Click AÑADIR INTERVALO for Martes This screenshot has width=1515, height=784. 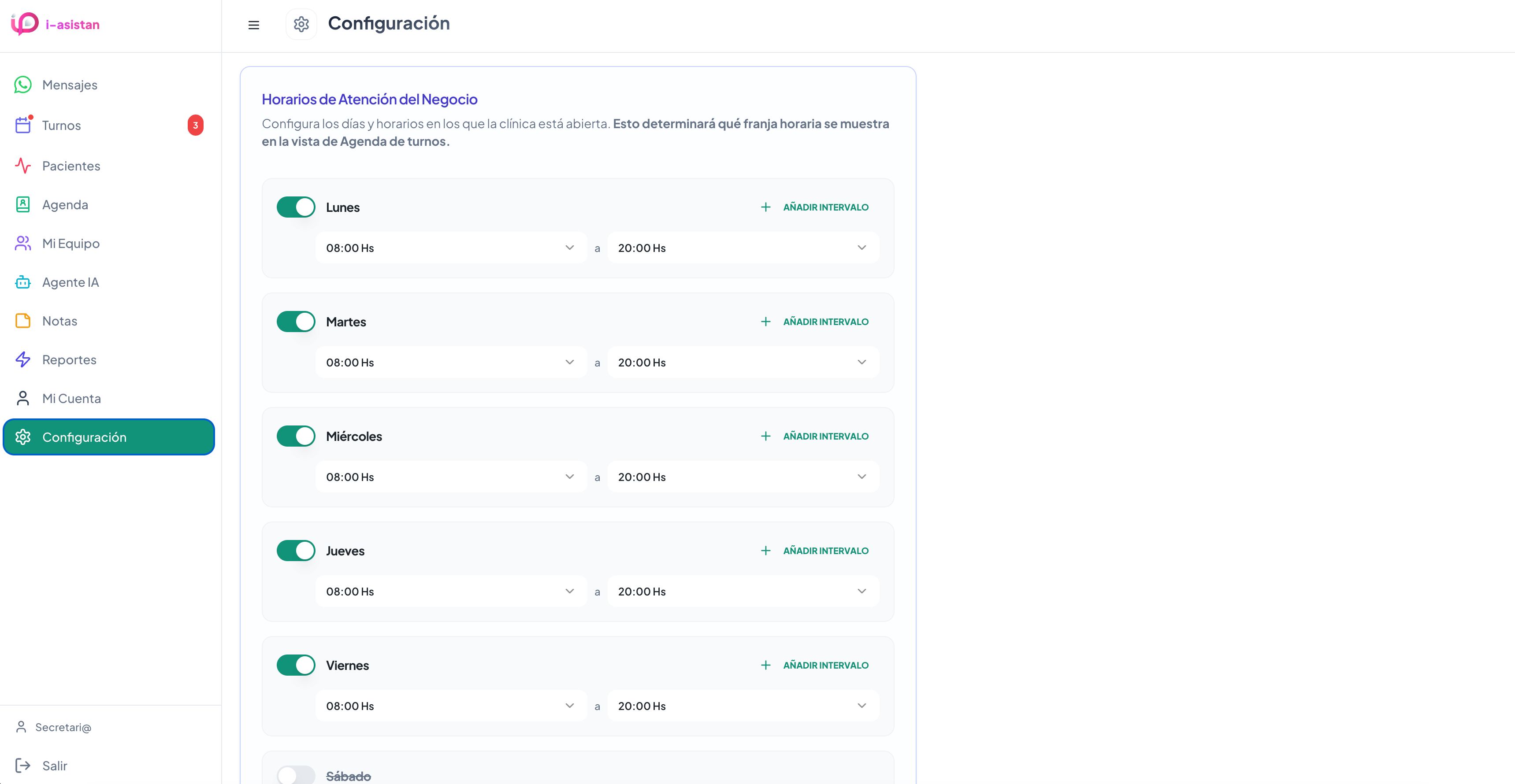(x=825, y=322)
